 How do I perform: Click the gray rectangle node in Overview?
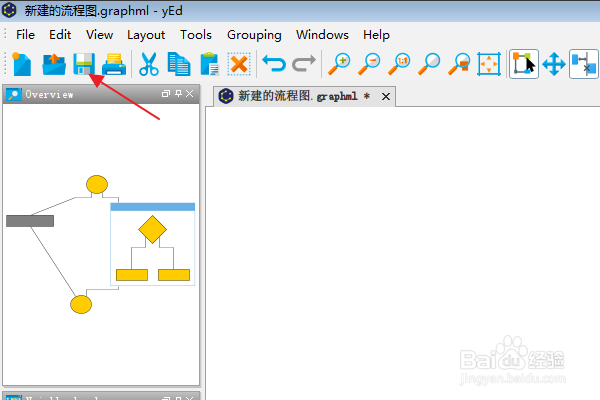point(30,221)
